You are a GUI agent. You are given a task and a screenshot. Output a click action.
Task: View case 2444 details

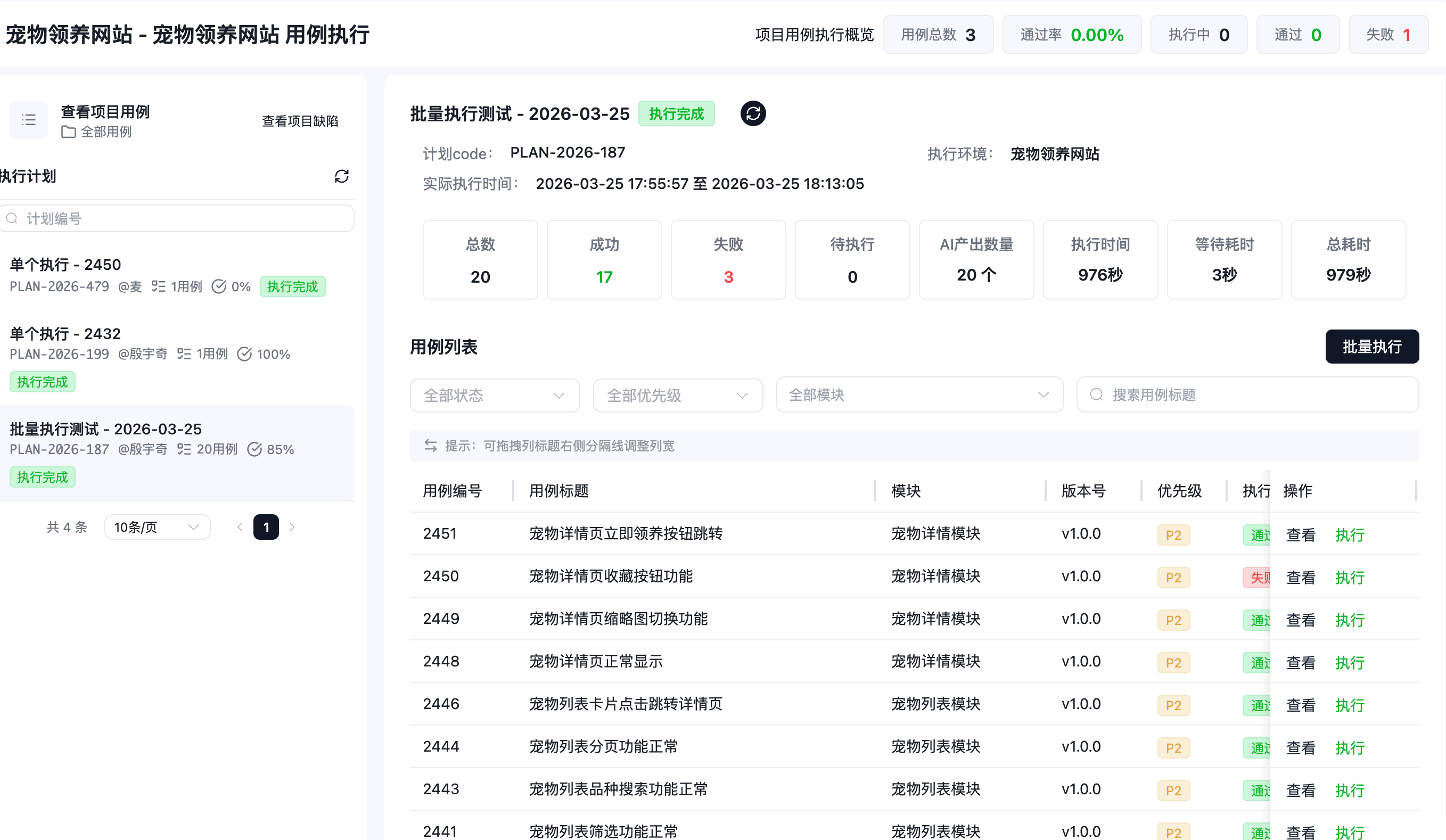click(1300, 747)
